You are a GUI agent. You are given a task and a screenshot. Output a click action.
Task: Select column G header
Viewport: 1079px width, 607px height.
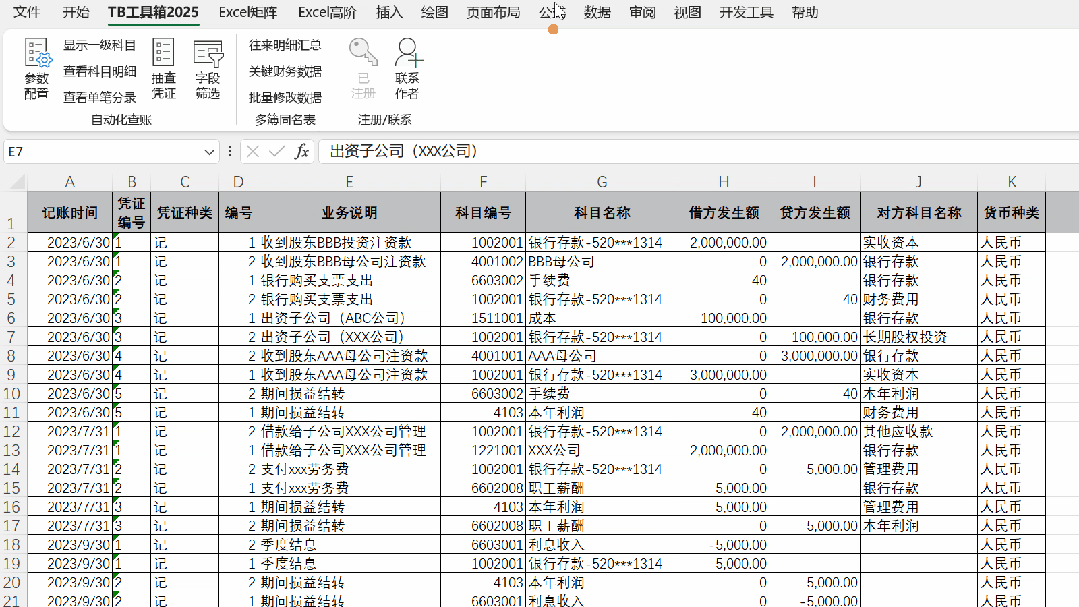[602, 182]
